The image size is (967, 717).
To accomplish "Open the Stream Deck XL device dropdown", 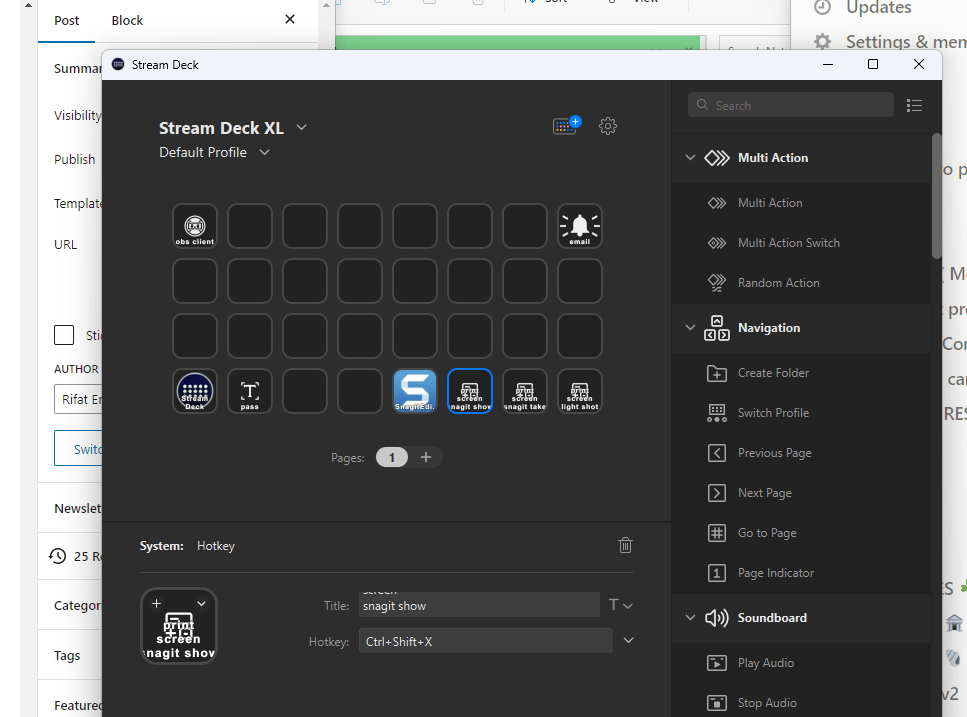I will click(x=301, y=128).
